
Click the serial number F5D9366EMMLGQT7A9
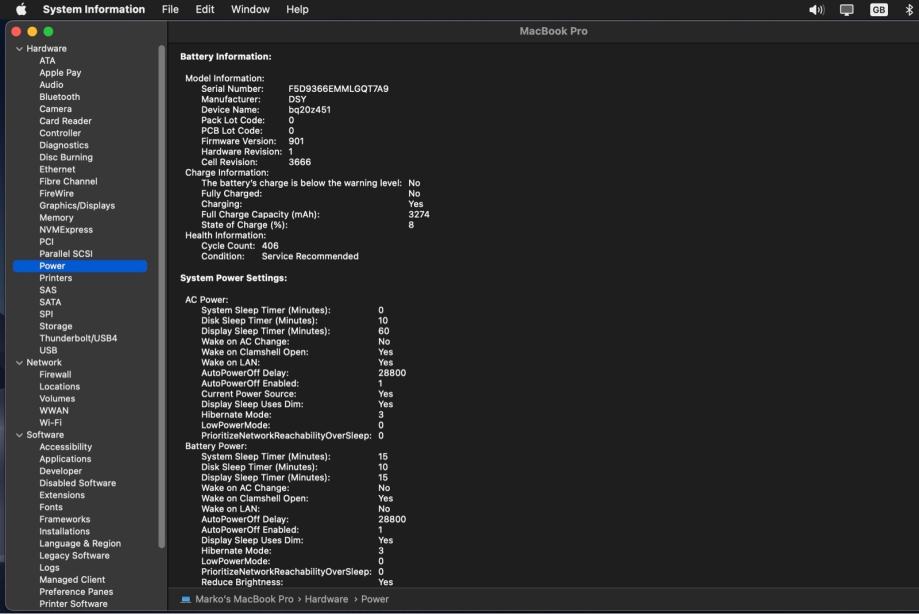point(338,89)
